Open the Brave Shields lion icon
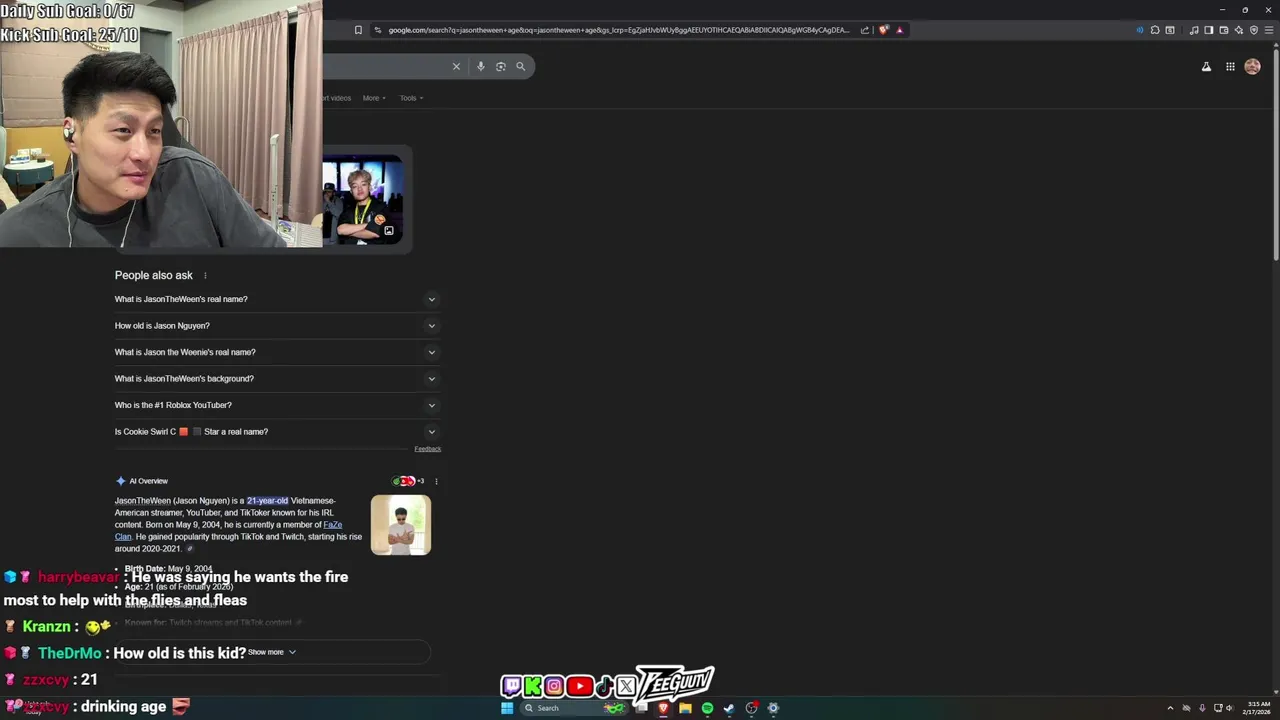Screen dimensions: 1280x720 883,30
